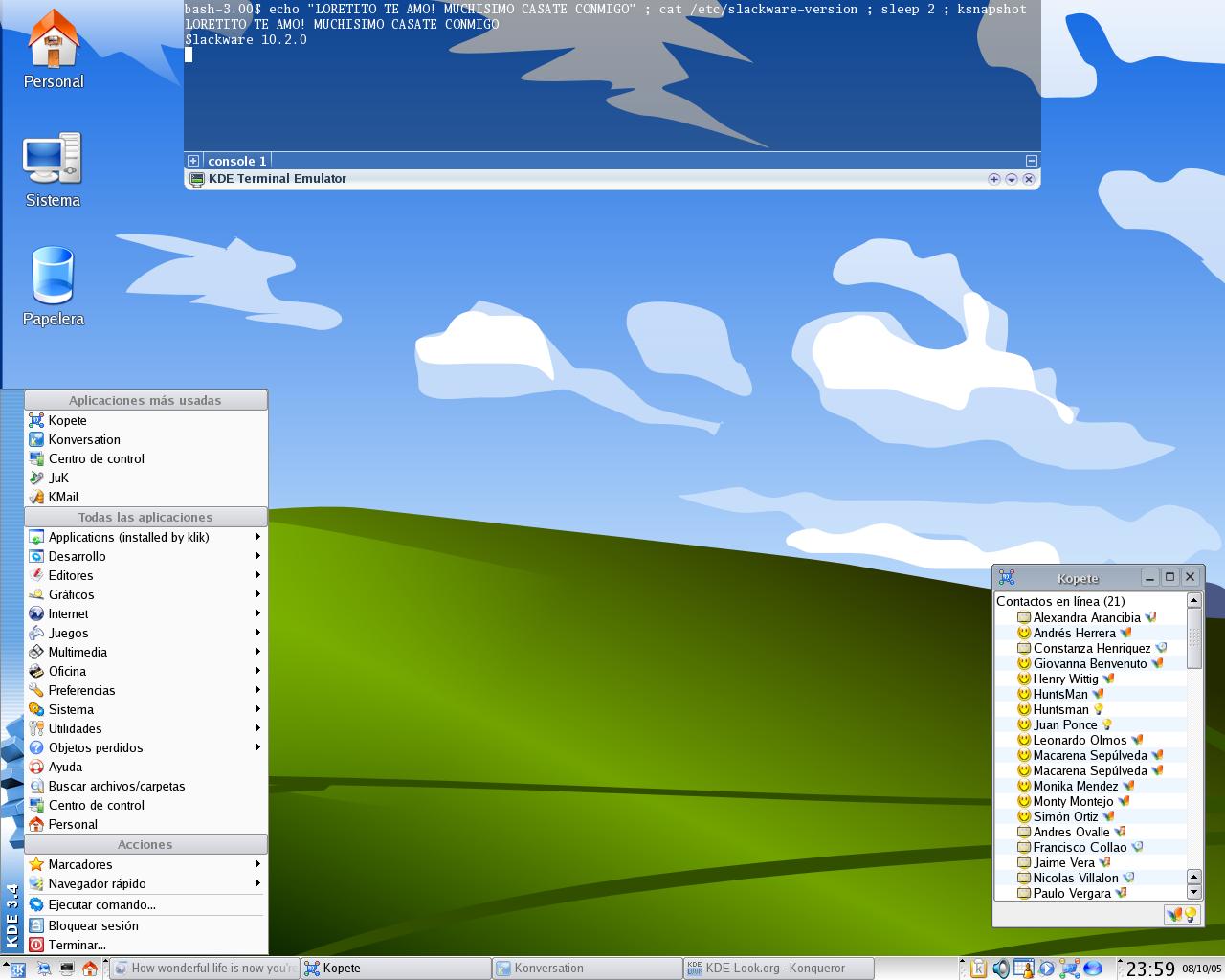1225x980 pixels.
Task: Expand the Desarrollo submenu
Action: [x=145, y=556]
